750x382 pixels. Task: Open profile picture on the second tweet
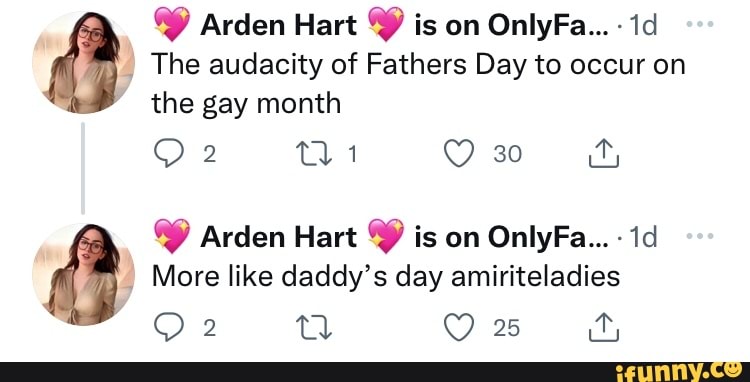[x=83, y=274]
